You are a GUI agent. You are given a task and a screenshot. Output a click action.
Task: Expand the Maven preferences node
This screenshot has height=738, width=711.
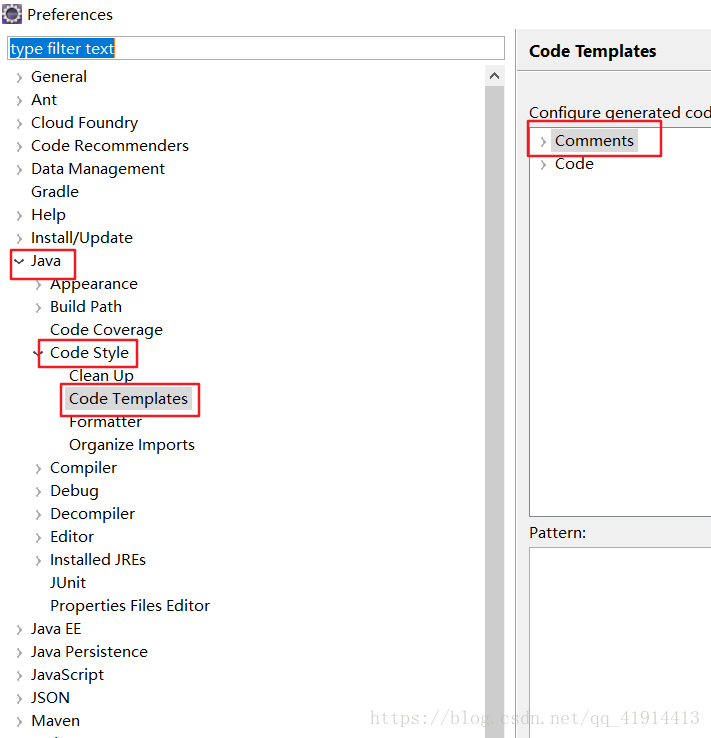pyautogui.click(x=19, y=722)
